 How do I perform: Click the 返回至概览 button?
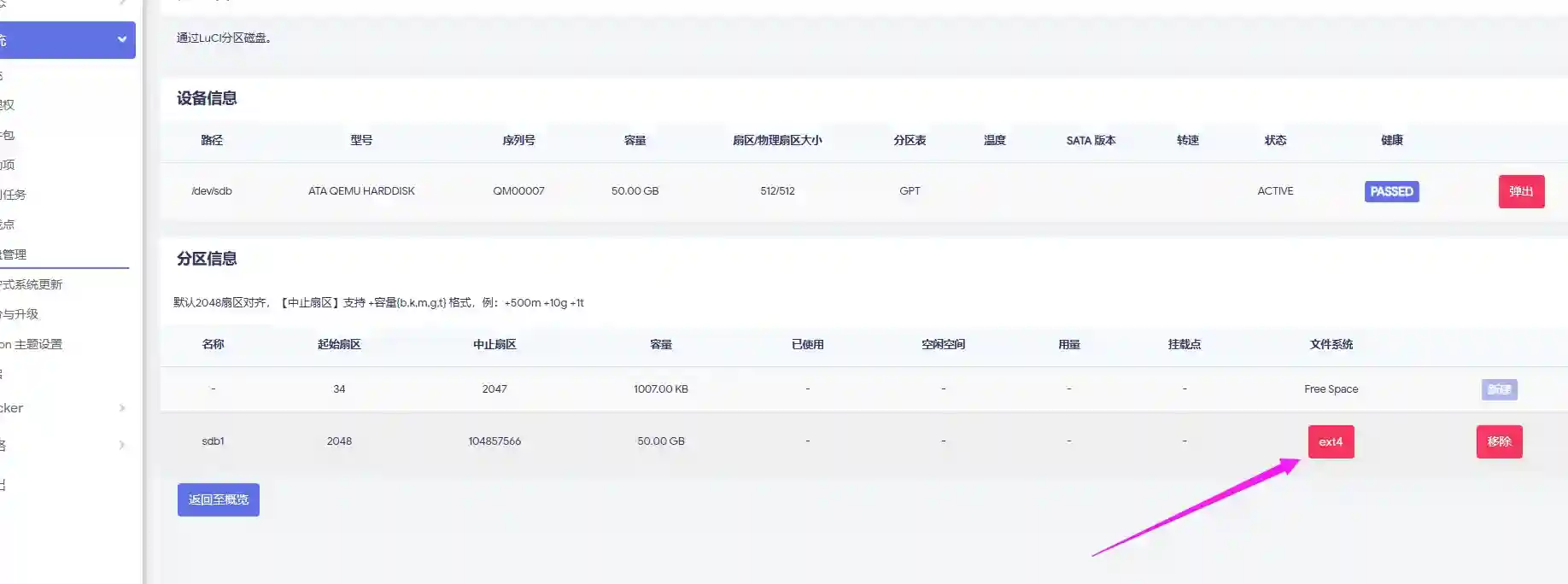219,499
